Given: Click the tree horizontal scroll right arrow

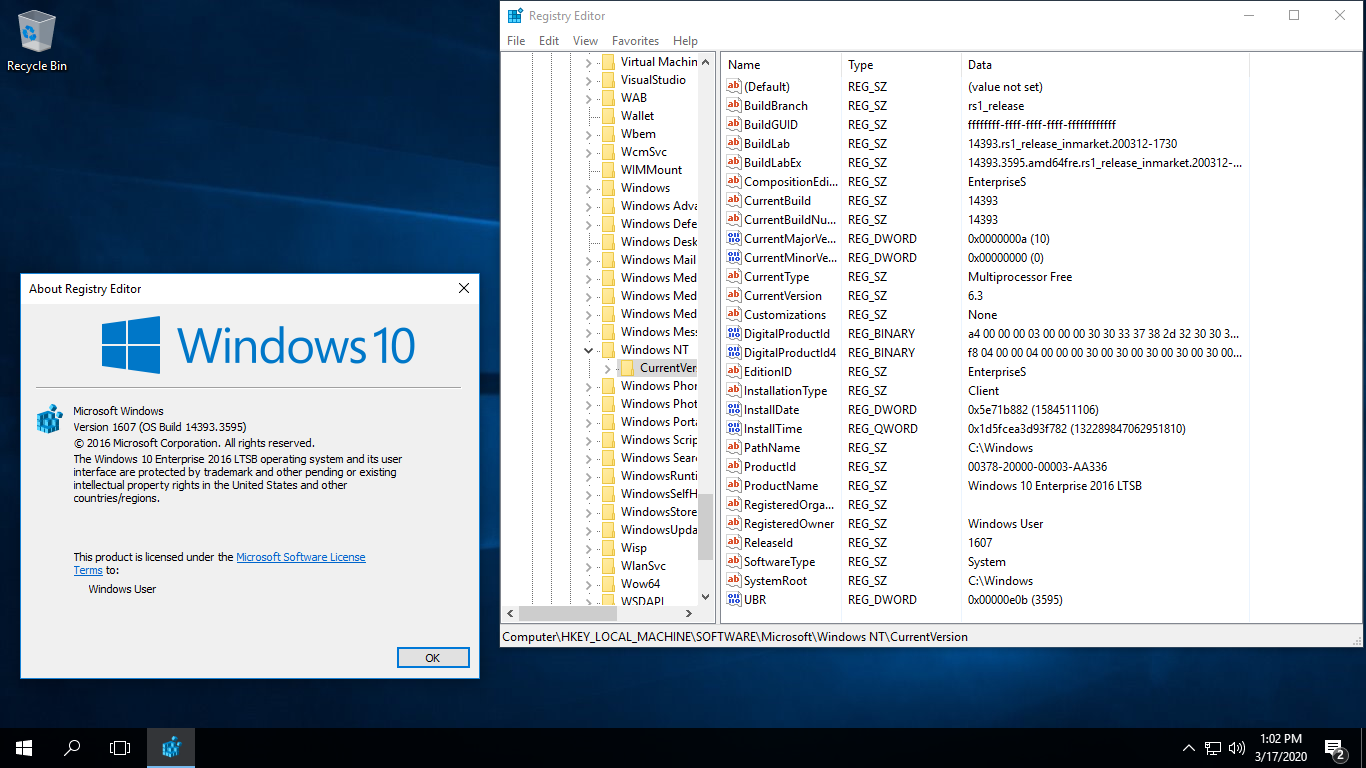Looking at the screenshot, I should (689, 614).
